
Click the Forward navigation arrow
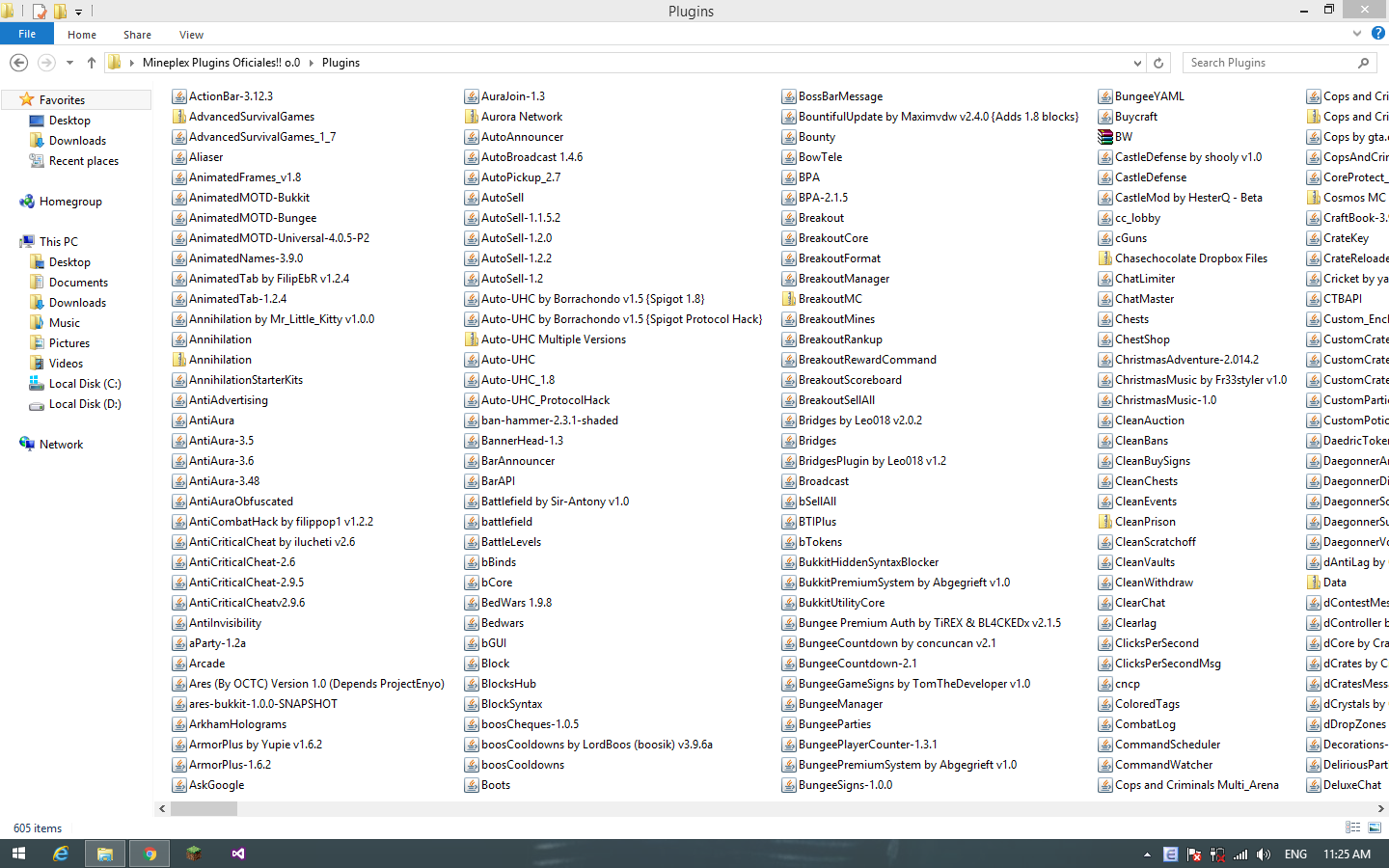click(45, 63)
